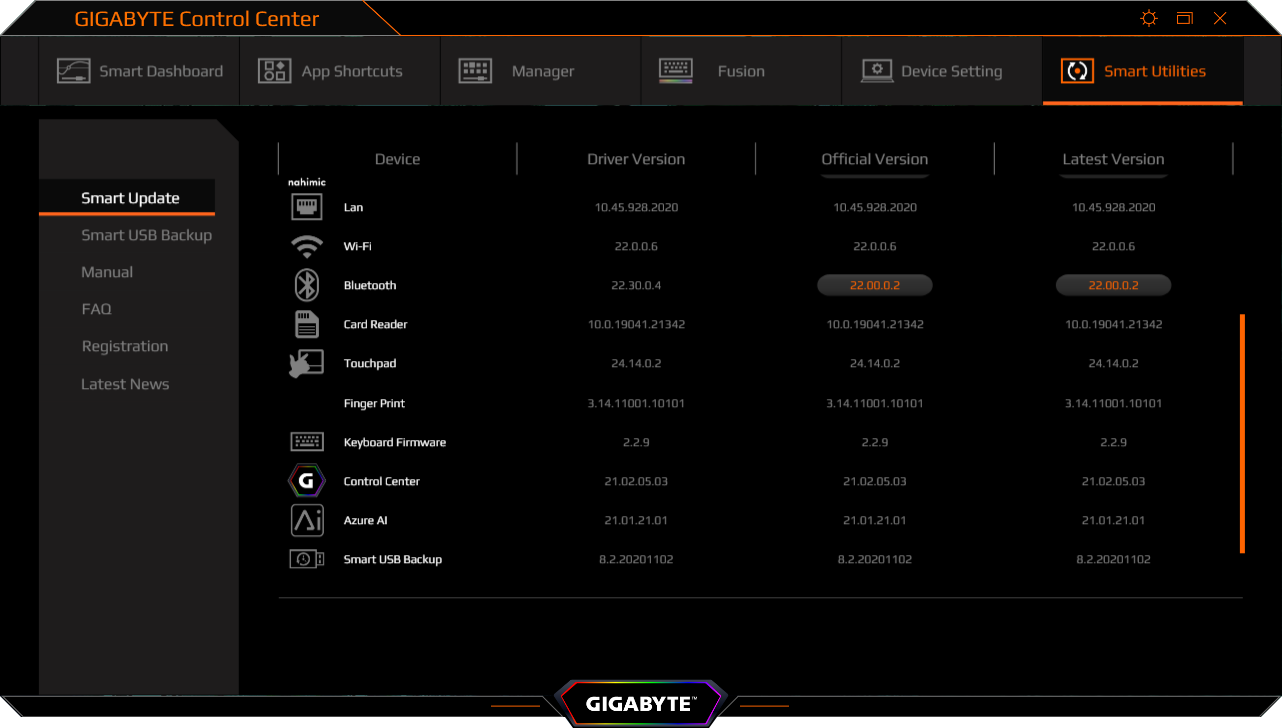Image resolution: width=1282 pixels, height=728 pixels.
Task: Click the vertical scrollbar of driver list
Action: [1242, 434]
